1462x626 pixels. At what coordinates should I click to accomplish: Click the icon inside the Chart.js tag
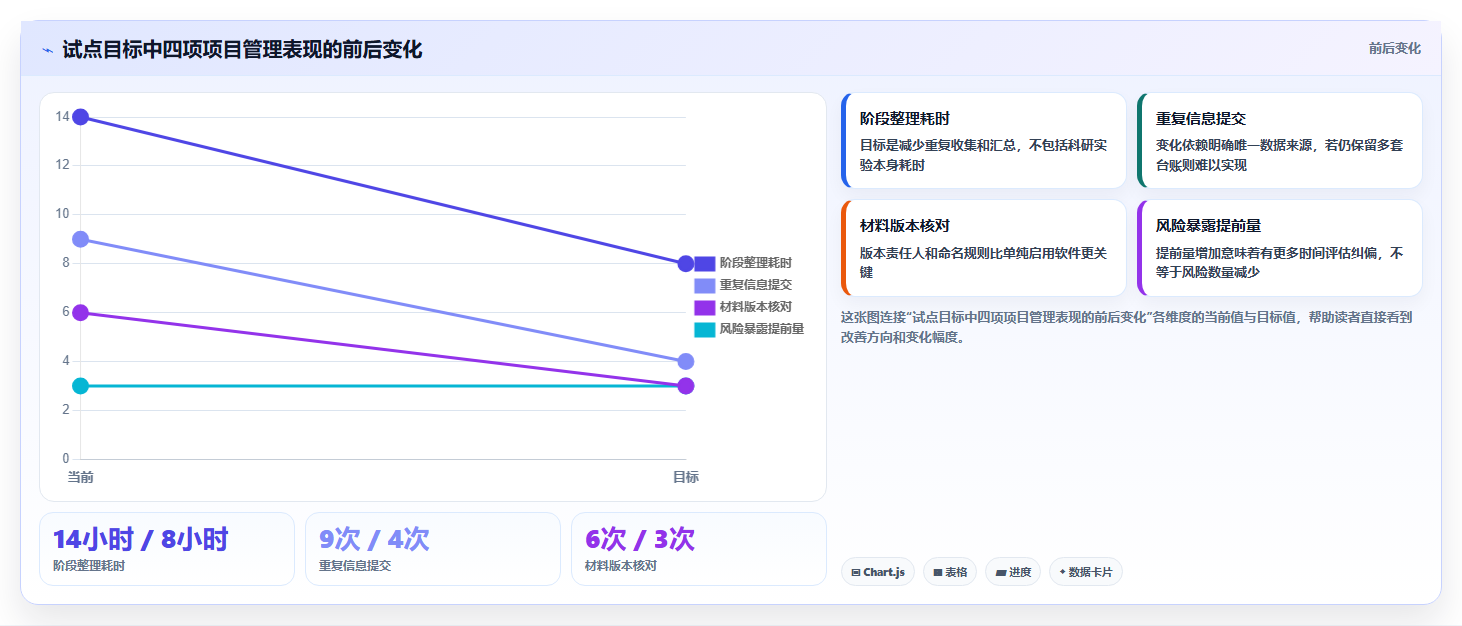point(856,573)
